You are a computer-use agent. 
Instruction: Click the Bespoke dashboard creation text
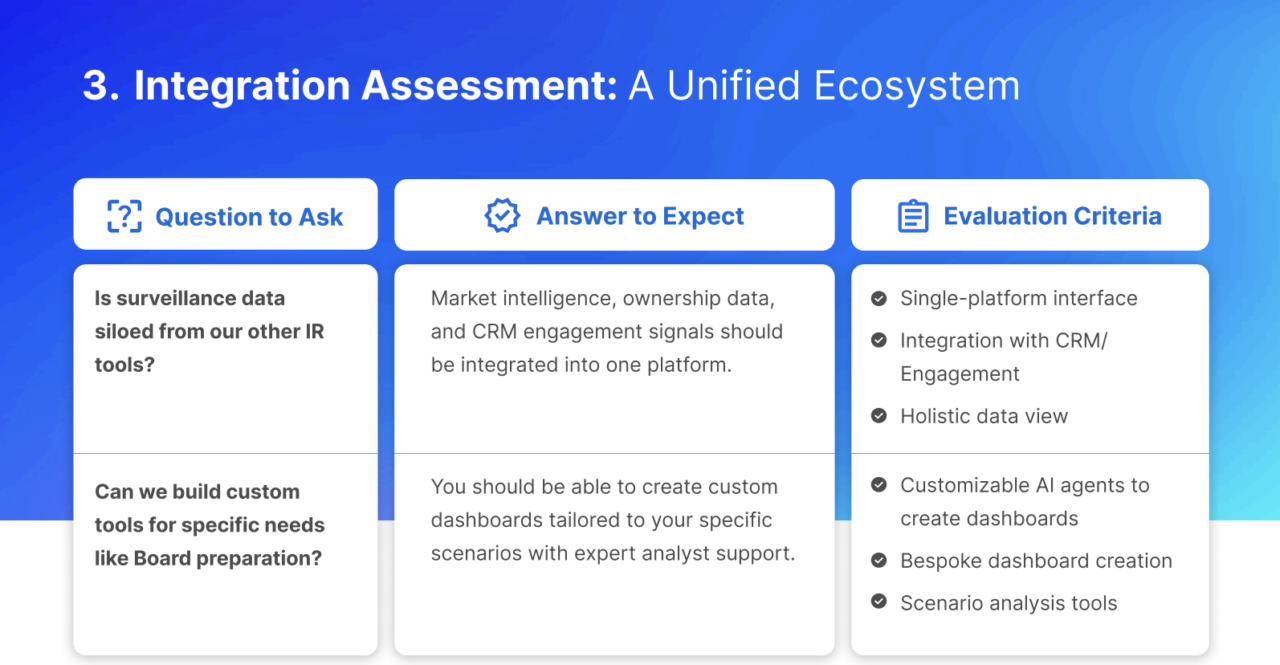click(1036, 561)
